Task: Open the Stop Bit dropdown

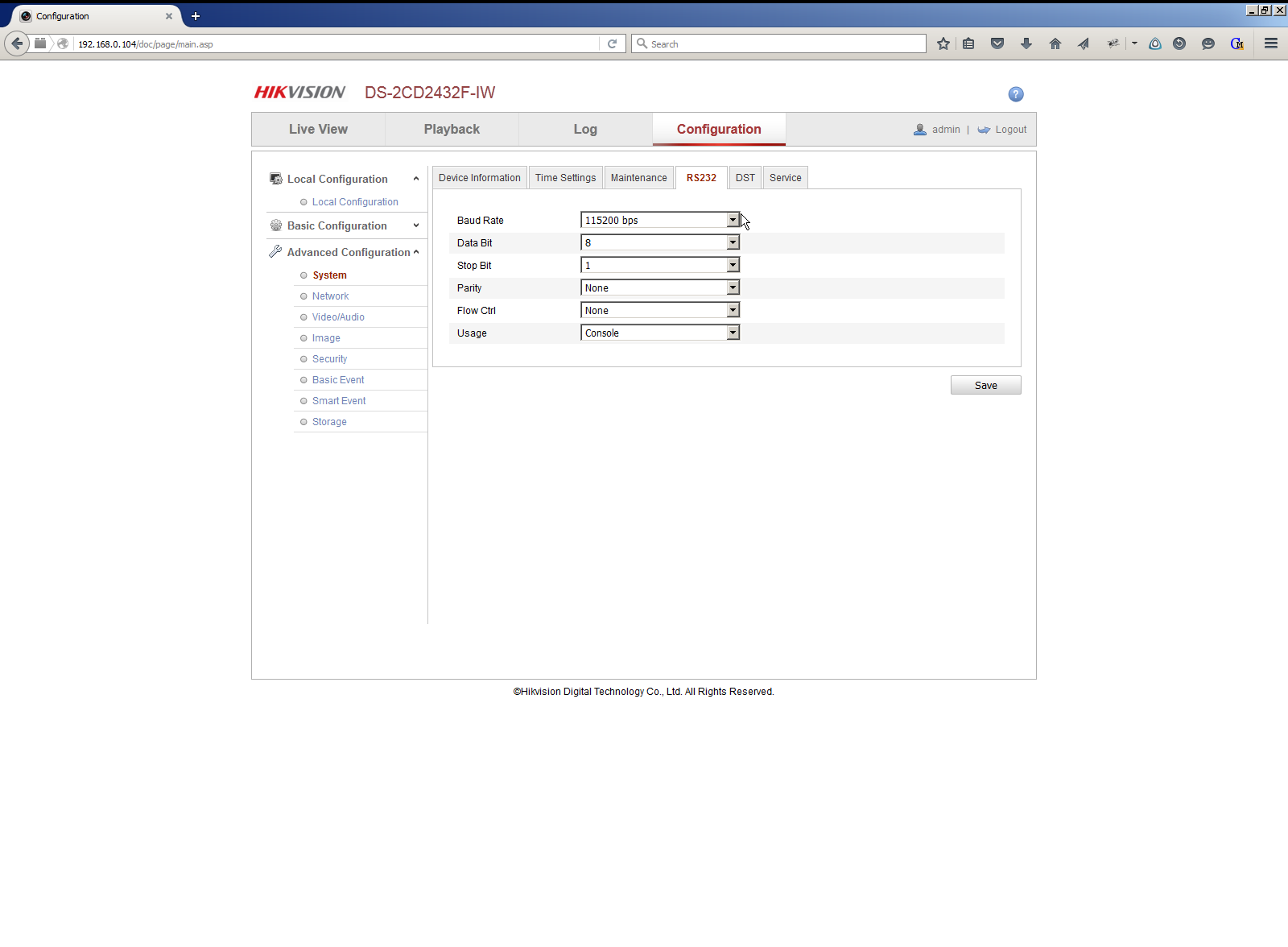Action: coord(660,265)
